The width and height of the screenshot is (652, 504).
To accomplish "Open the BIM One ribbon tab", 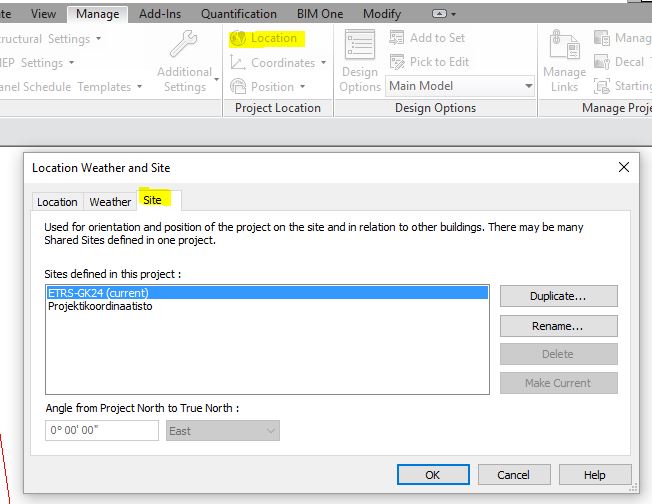I will 320,14.
